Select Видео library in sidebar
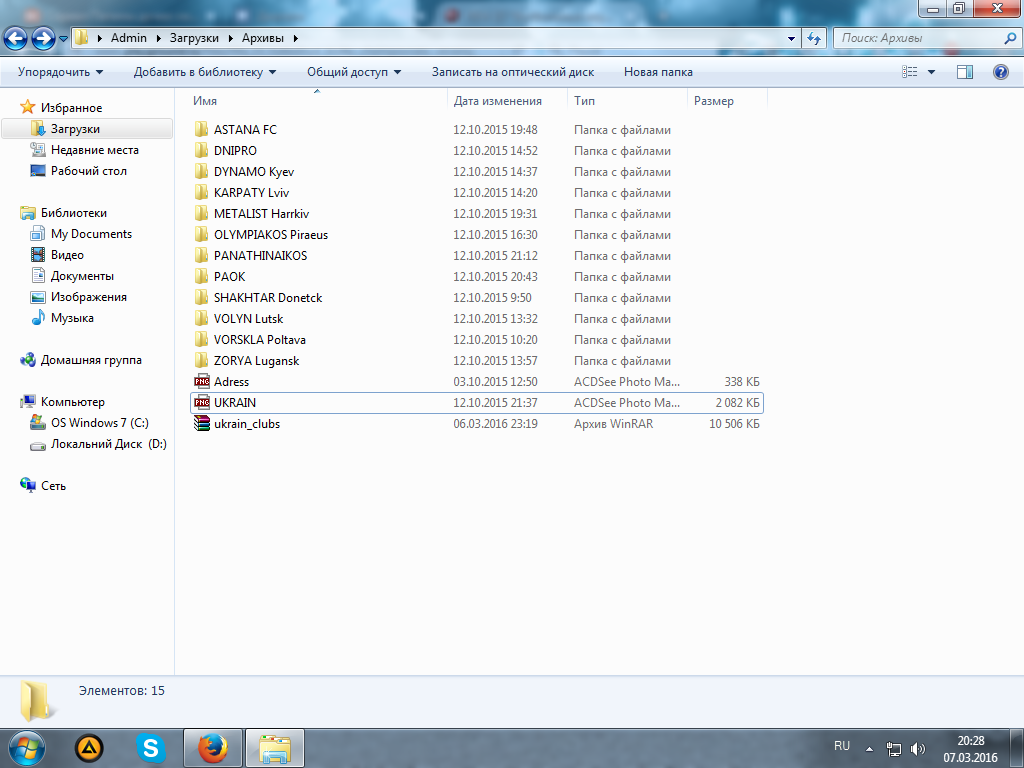Screen dimensions: 1024x768 tap(67, 254)
